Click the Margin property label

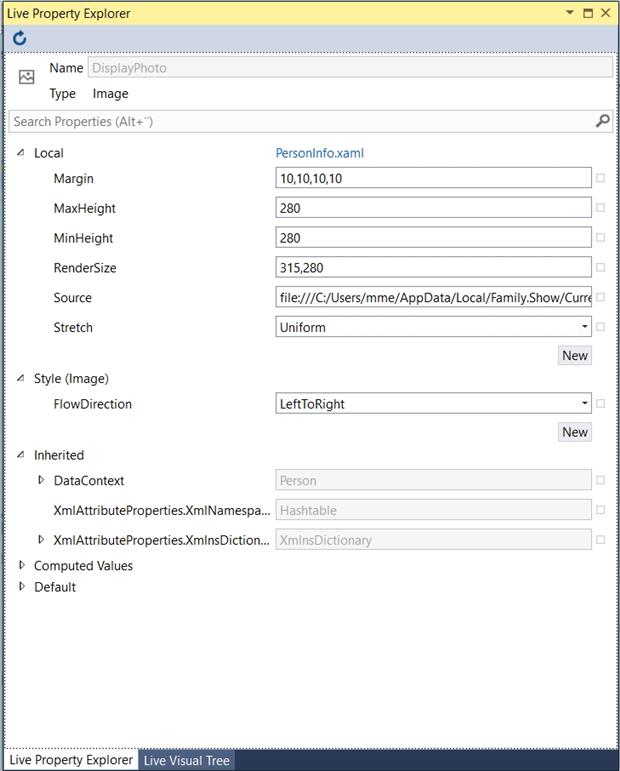(x=73, y=178)
